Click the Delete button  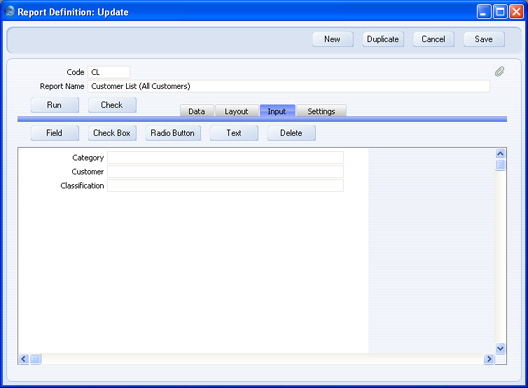[x=291, y=133]
